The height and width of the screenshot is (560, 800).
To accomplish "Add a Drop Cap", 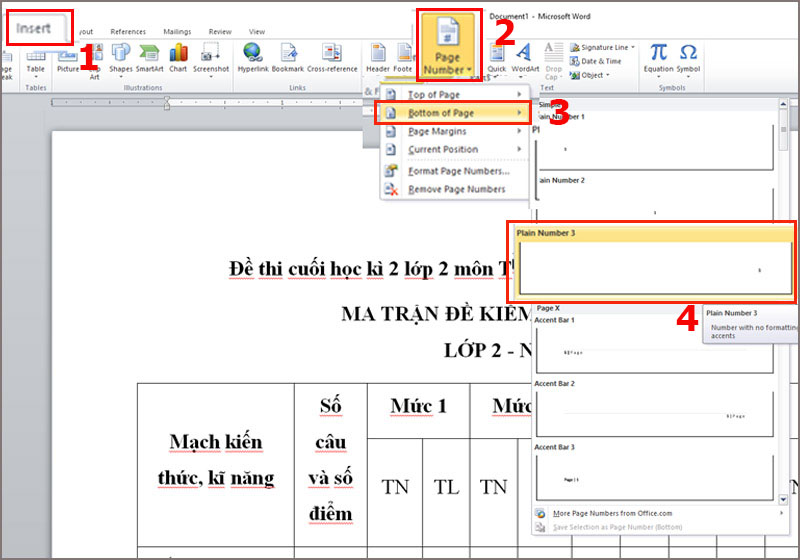I will [553, 61].
